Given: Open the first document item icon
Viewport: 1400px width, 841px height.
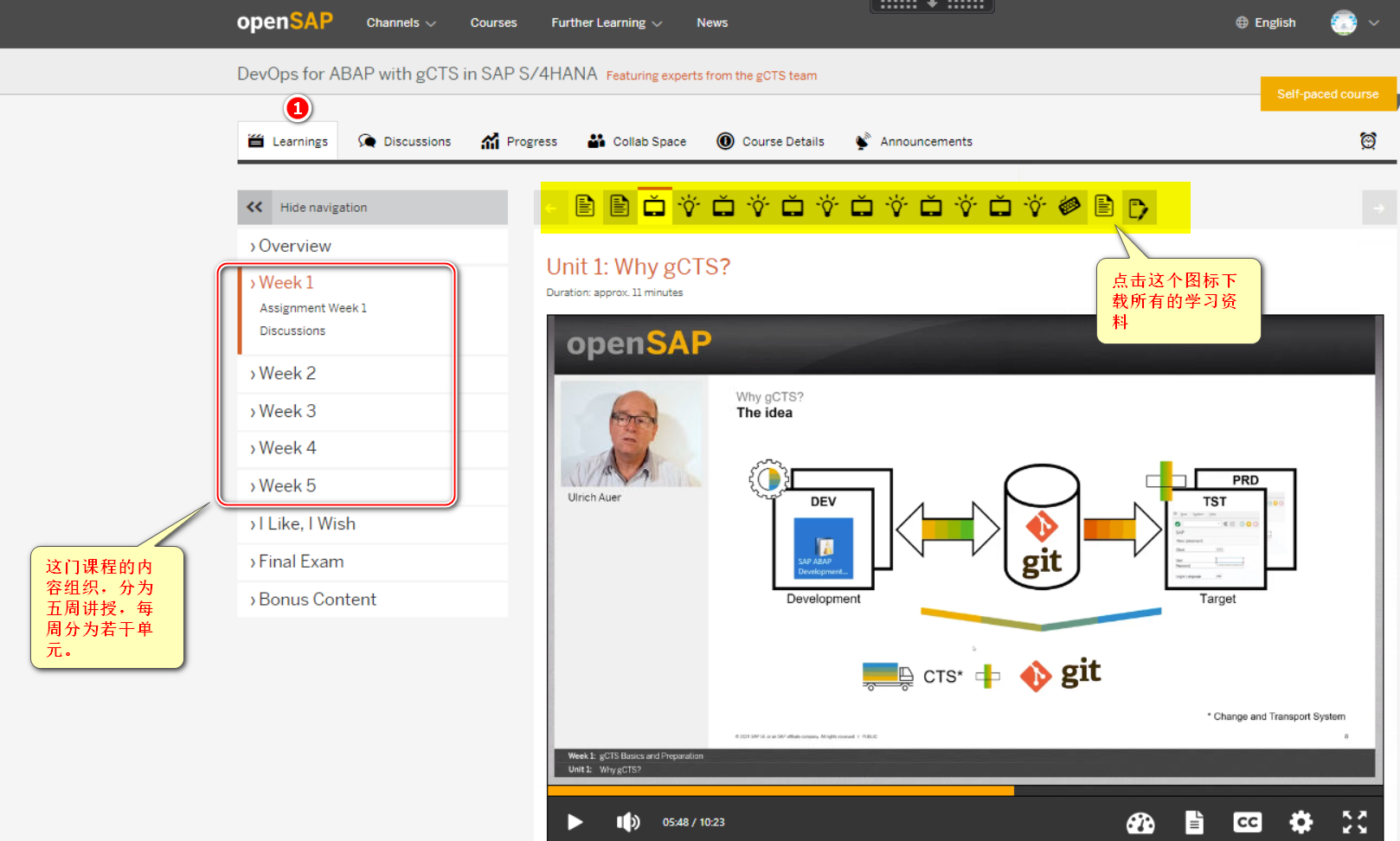Looking at the screenshot, I should click(x=585, y=207).
